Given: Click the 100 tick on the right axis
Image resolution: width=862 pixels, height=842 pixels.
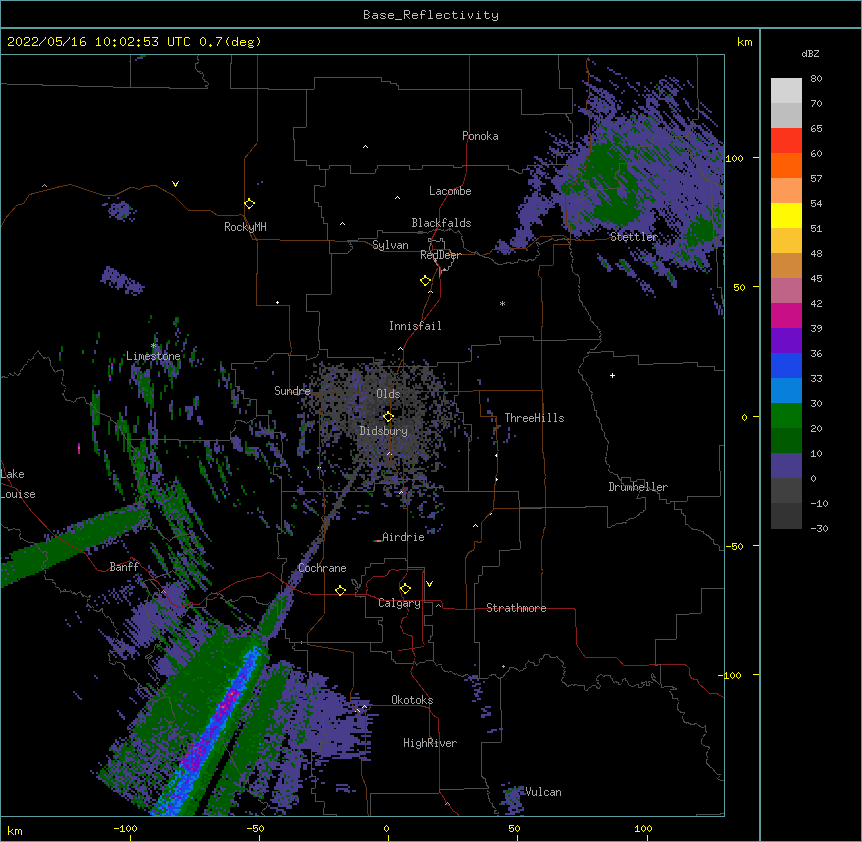Looking at the screenshot, I should [734, 158].
